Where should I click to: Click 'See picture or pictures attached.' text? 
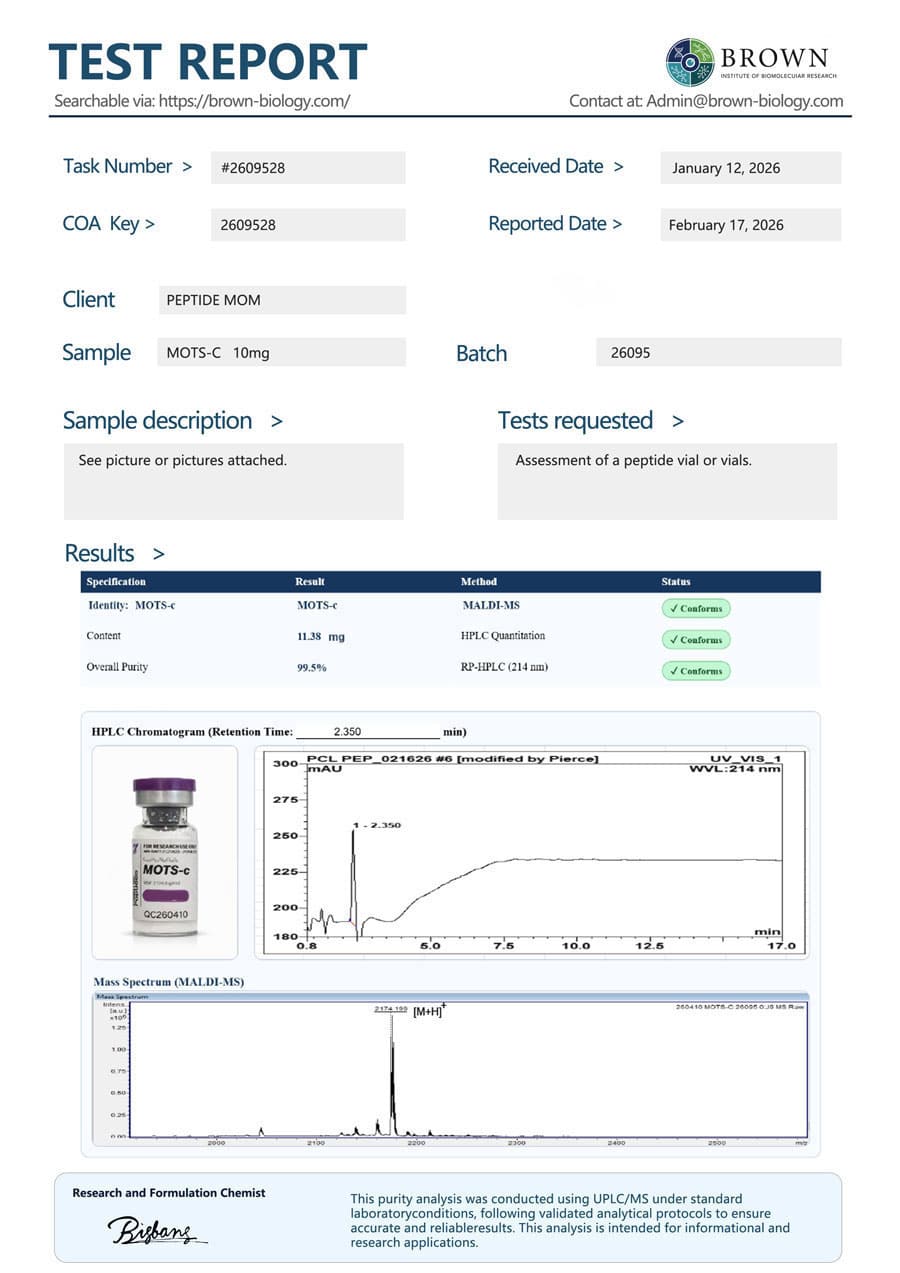pos(183,461)
